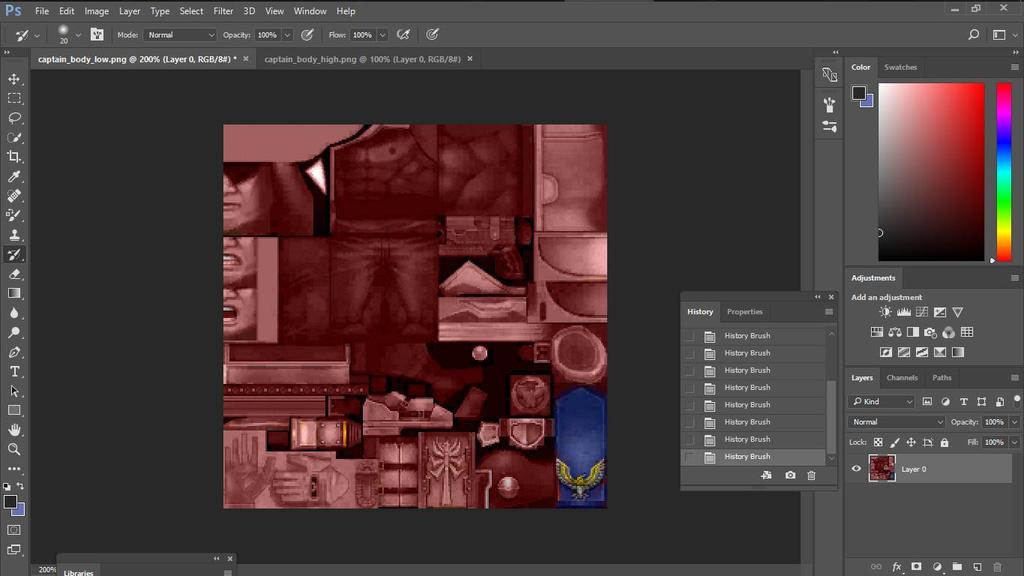1024x576 pixels.
Task: Open the layer blend mode Normal dropdown
Action: tap(897, 422)
